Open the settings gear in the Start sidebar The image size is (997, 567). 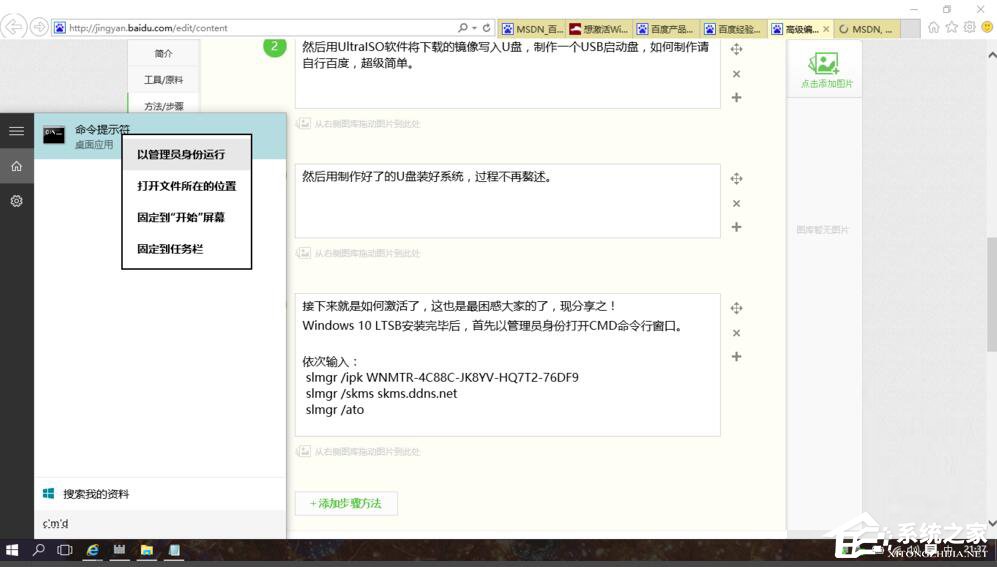pos(16,201)
